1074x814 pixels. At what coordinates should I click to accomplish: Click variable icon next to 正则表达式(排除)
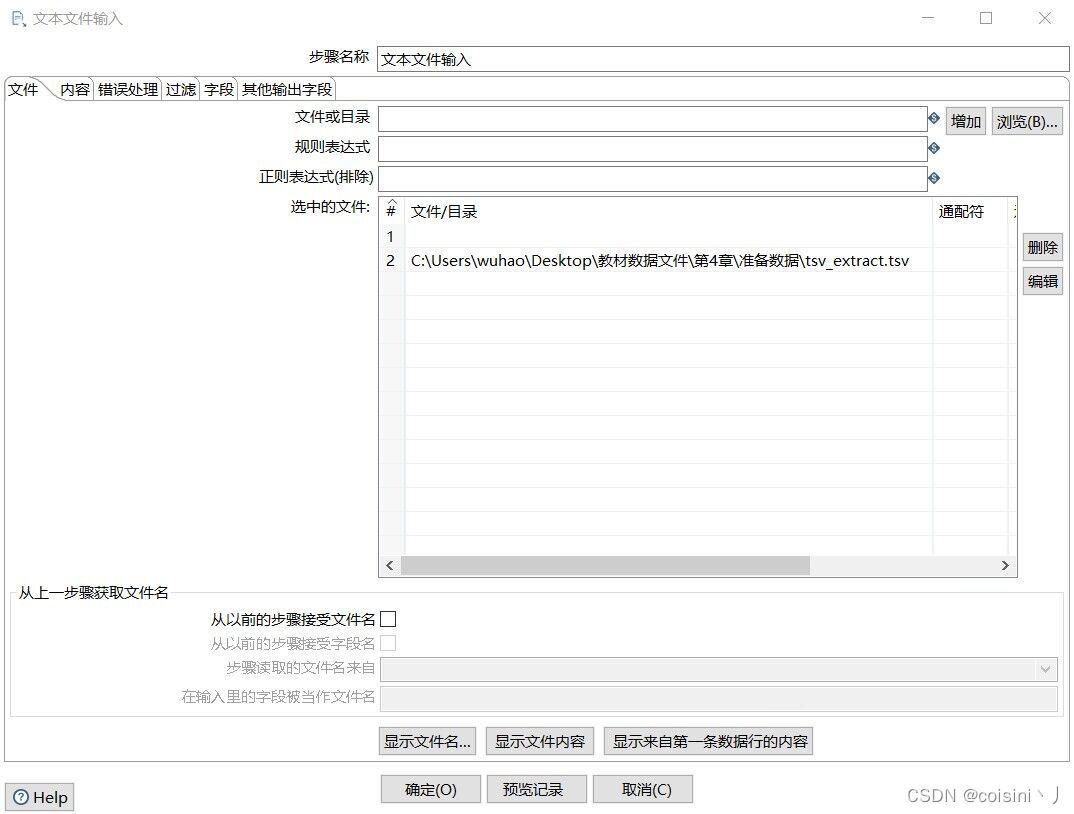(934, 176)
